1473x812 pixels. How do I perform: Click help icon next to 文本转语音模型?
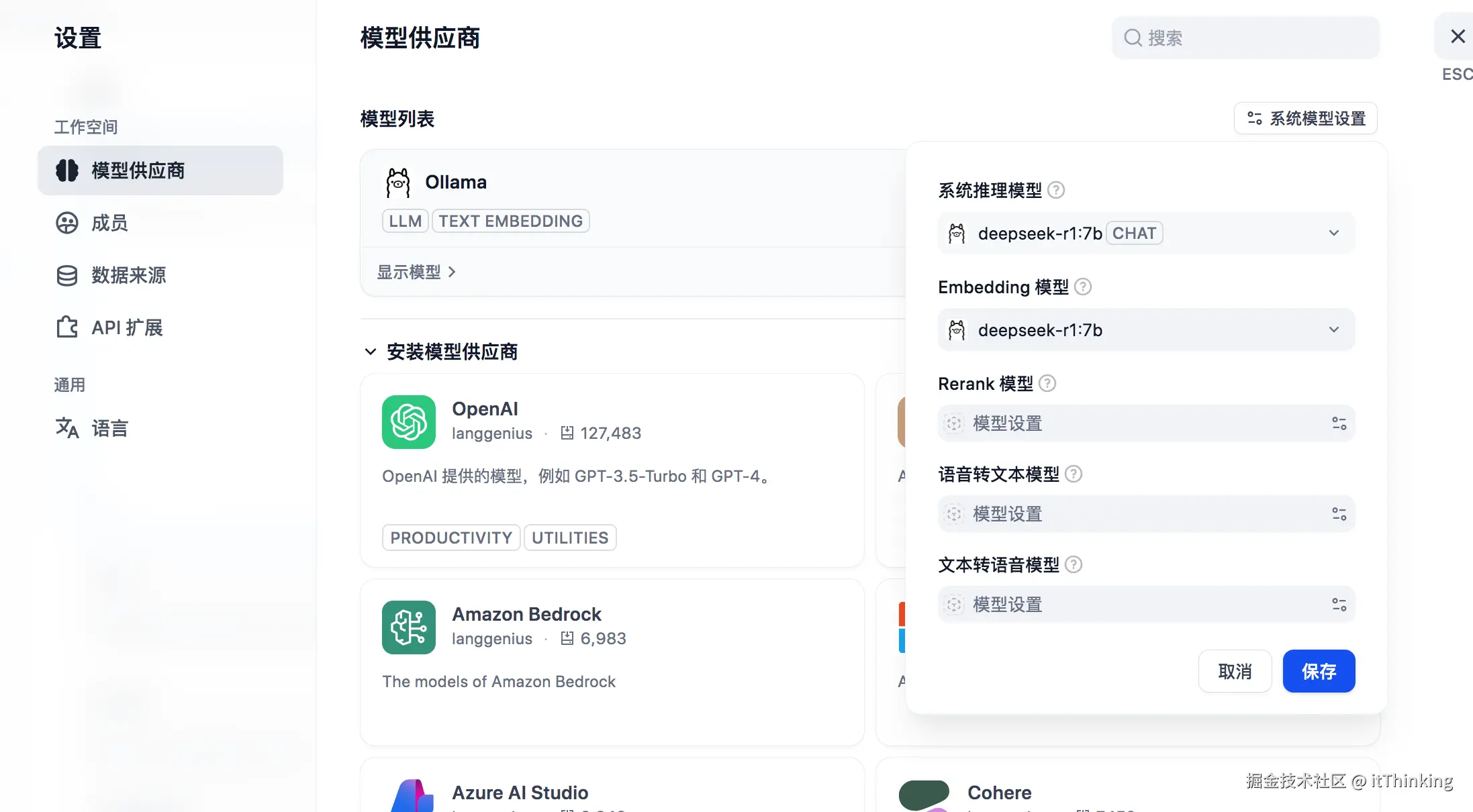pos(1074,565)
